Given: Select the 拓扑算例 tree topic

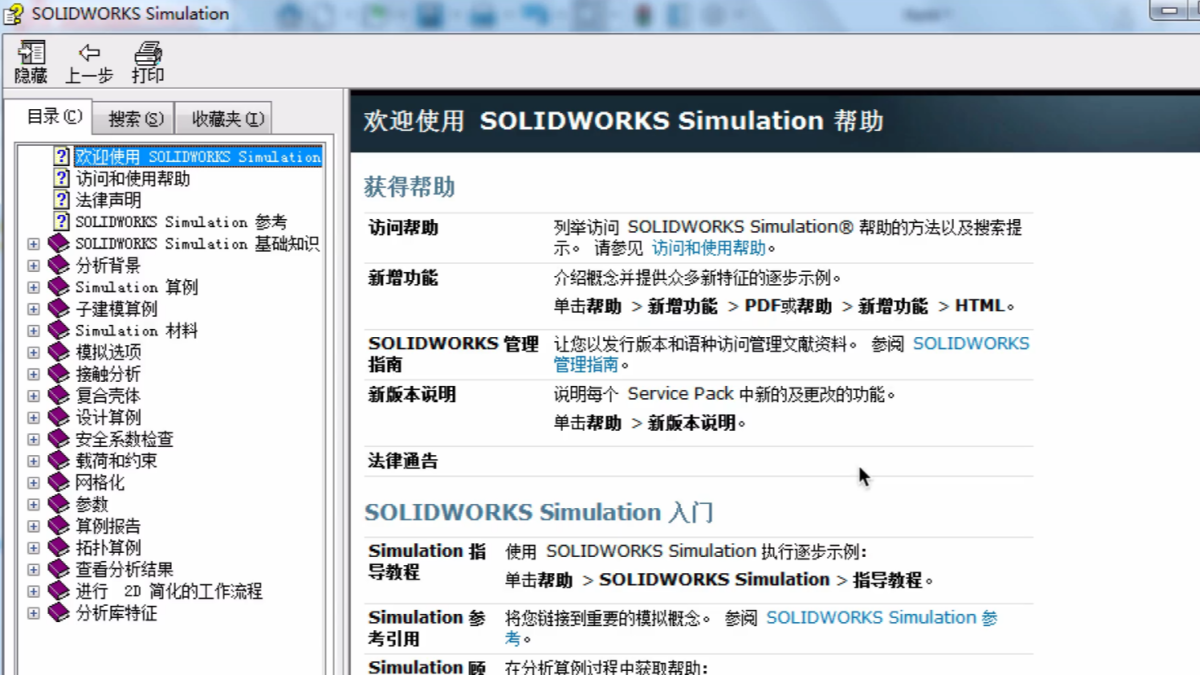Looking at the screenshot, I should (x=108, y=548).
